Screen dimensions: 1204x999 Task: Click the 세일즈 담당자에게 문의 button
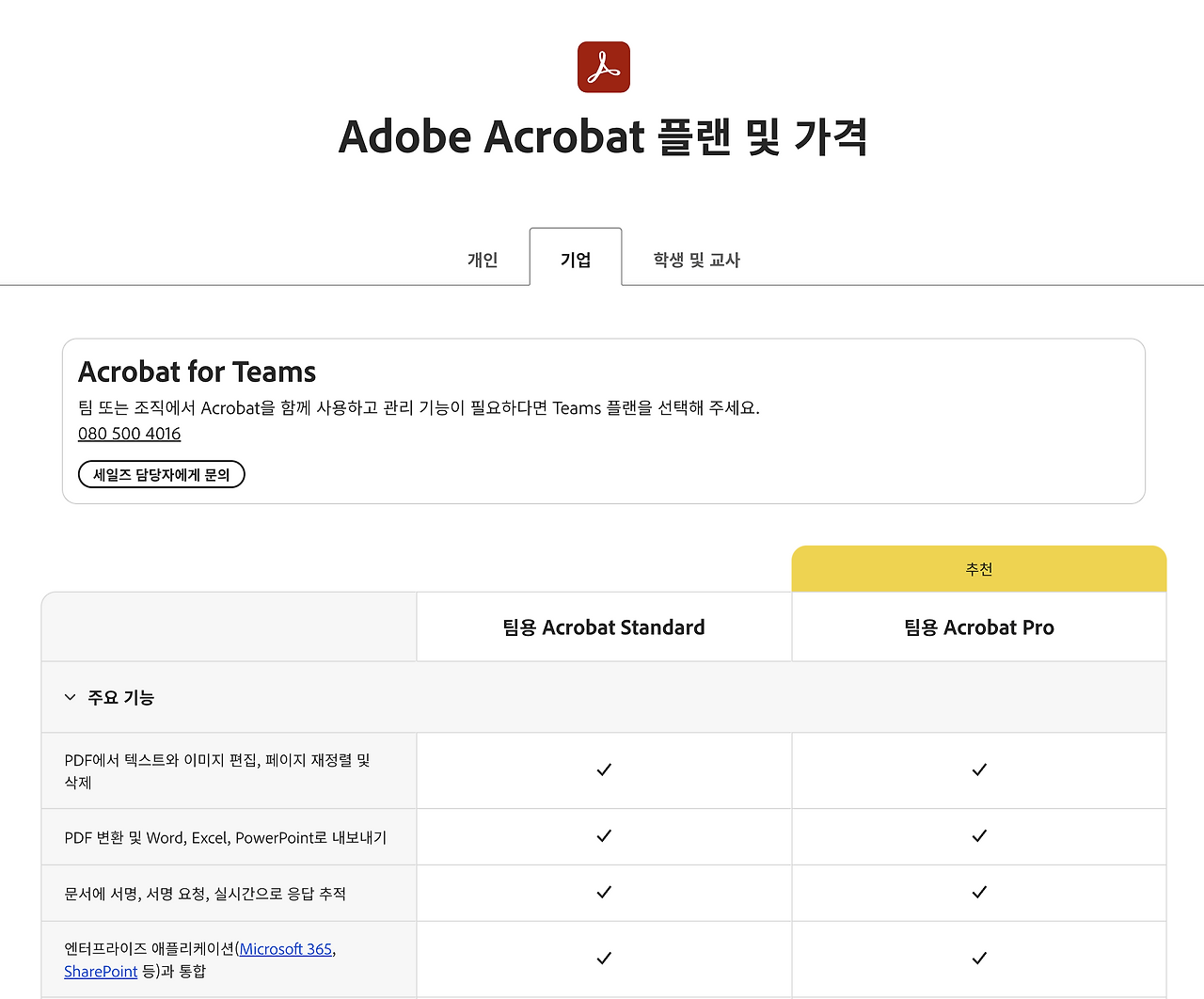[x=162, y=475]
